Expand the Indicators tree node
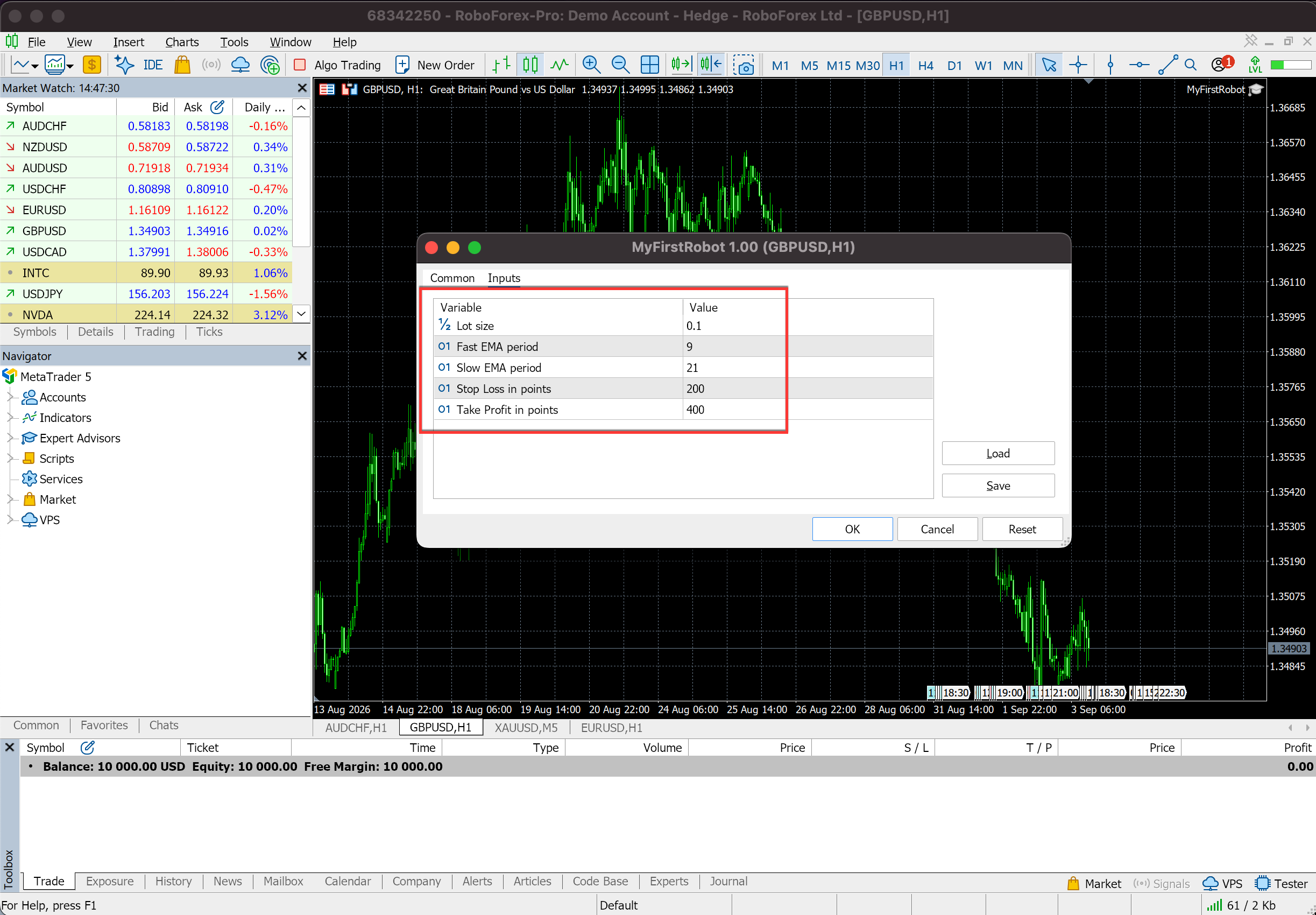 10,417
